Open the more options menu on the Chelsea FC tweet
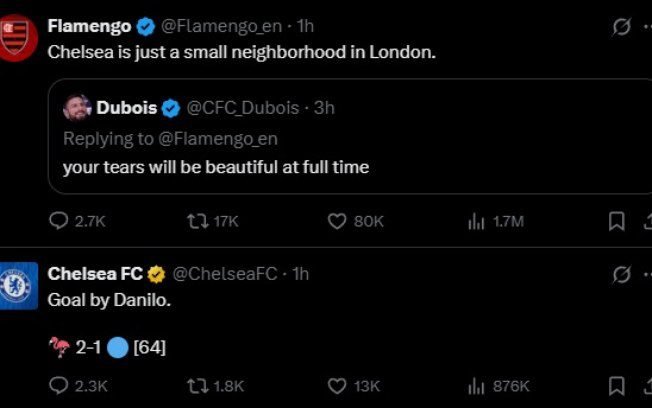 click(648, 274)
